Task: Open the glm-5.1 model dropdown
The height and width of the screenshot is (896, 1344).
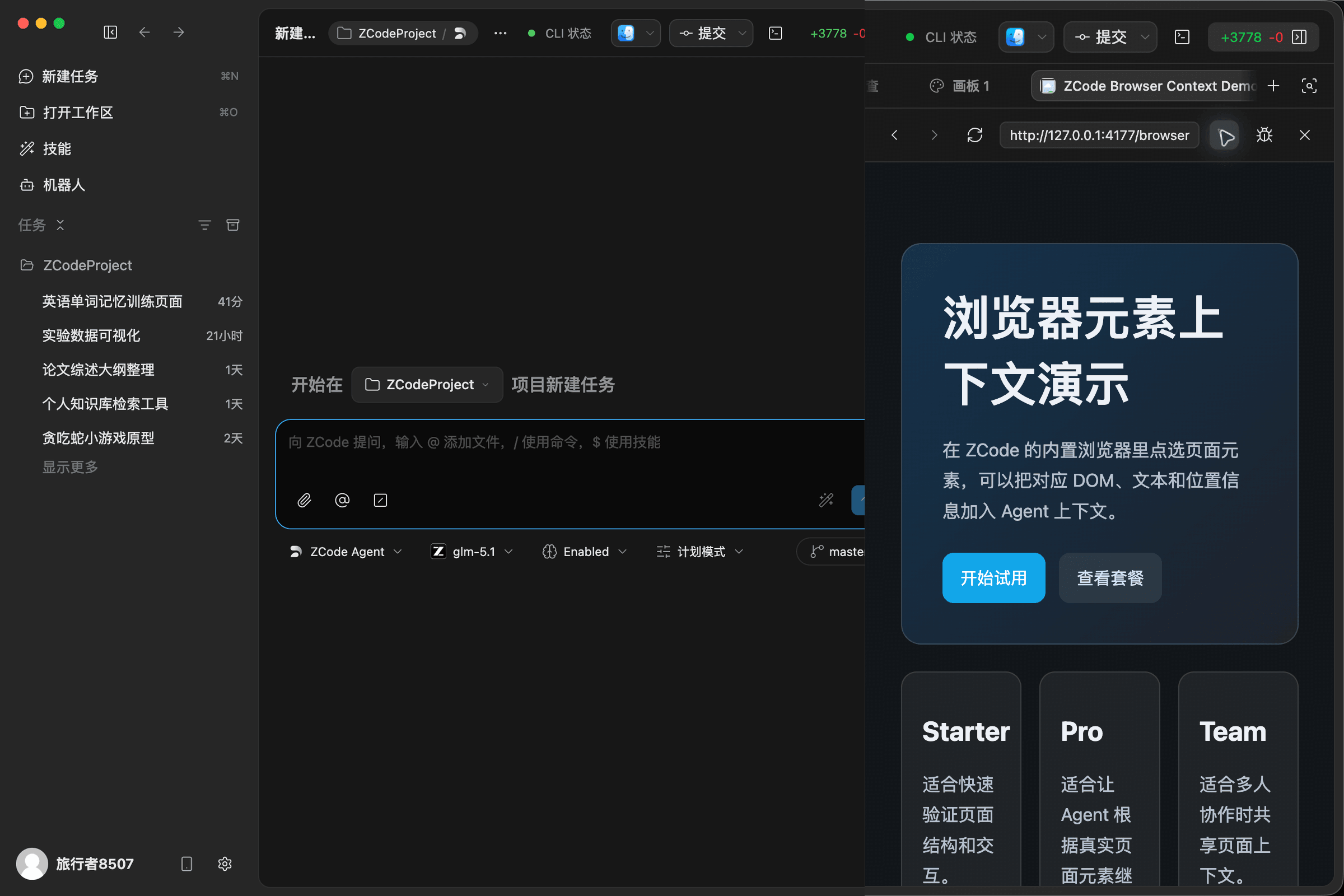Action: 472,552
